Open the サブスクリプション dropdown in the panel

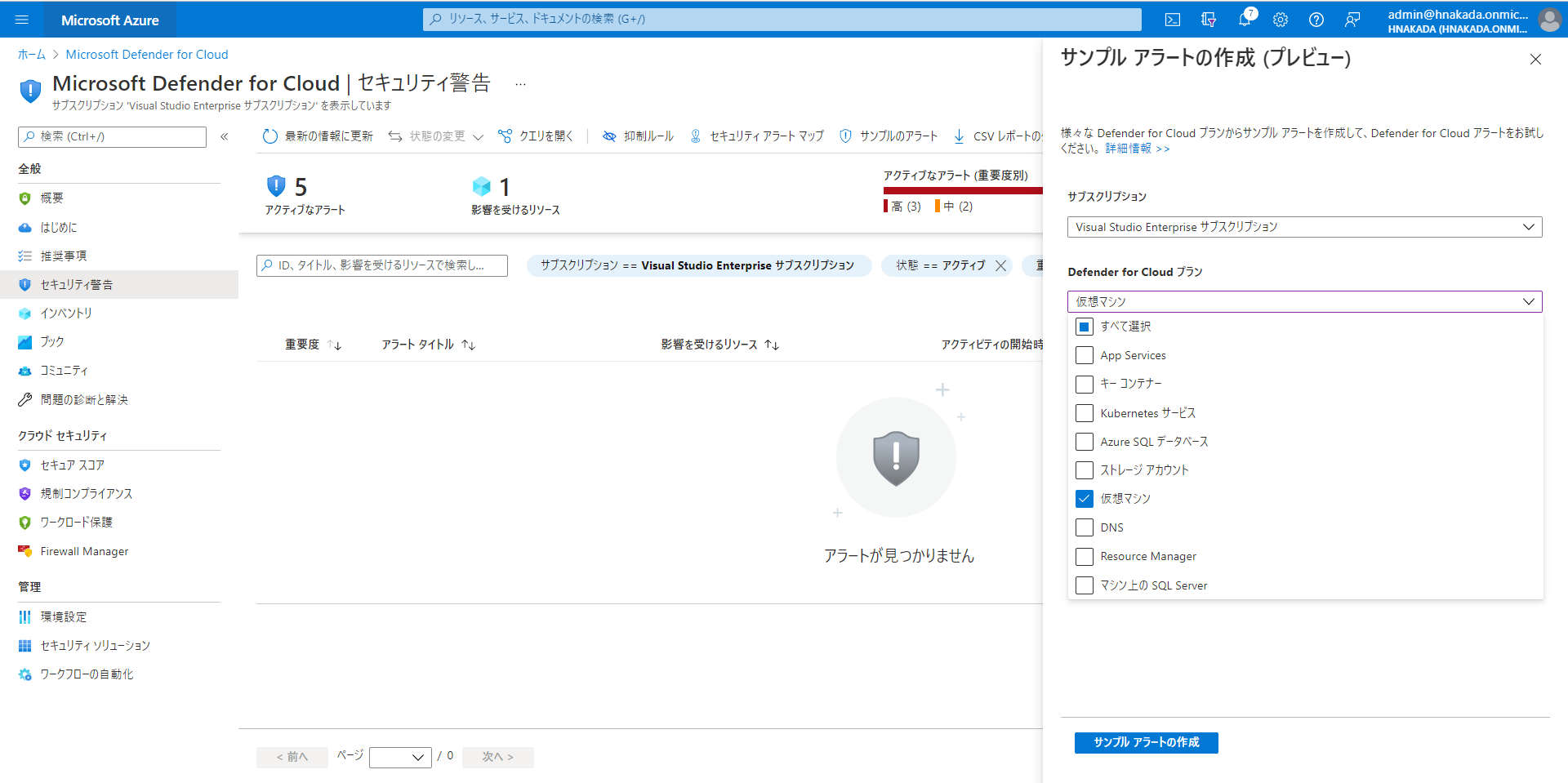1304,227
